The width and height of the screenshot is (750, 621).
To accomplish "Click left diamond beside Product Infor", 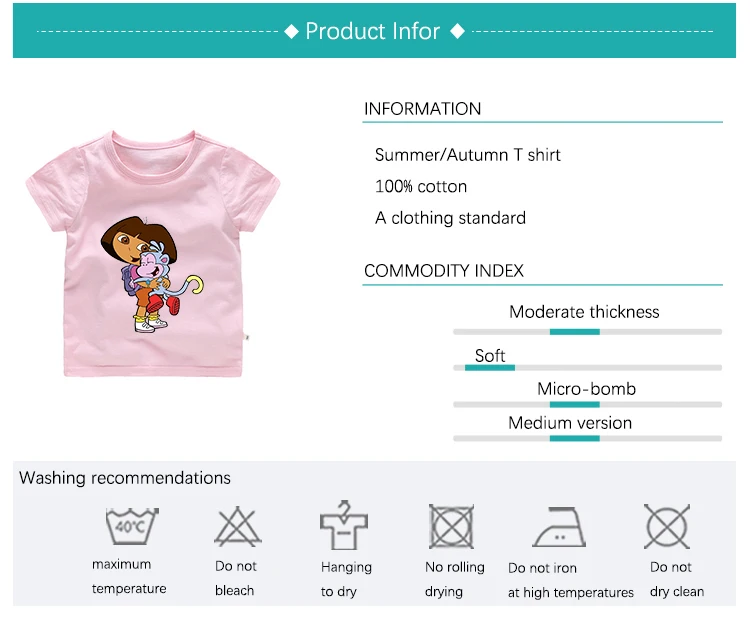I will click(292, 32).
